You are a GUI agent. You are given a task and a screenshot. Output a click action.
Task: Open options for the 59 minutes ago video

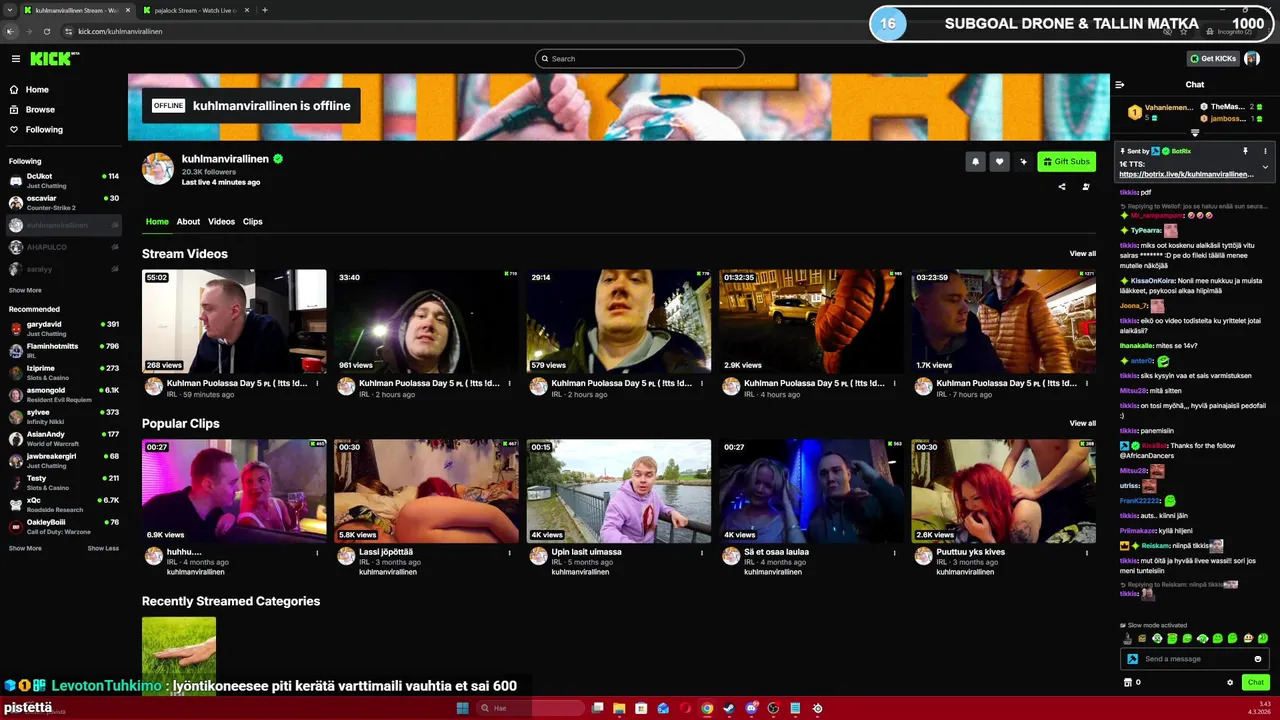point(318,383)
